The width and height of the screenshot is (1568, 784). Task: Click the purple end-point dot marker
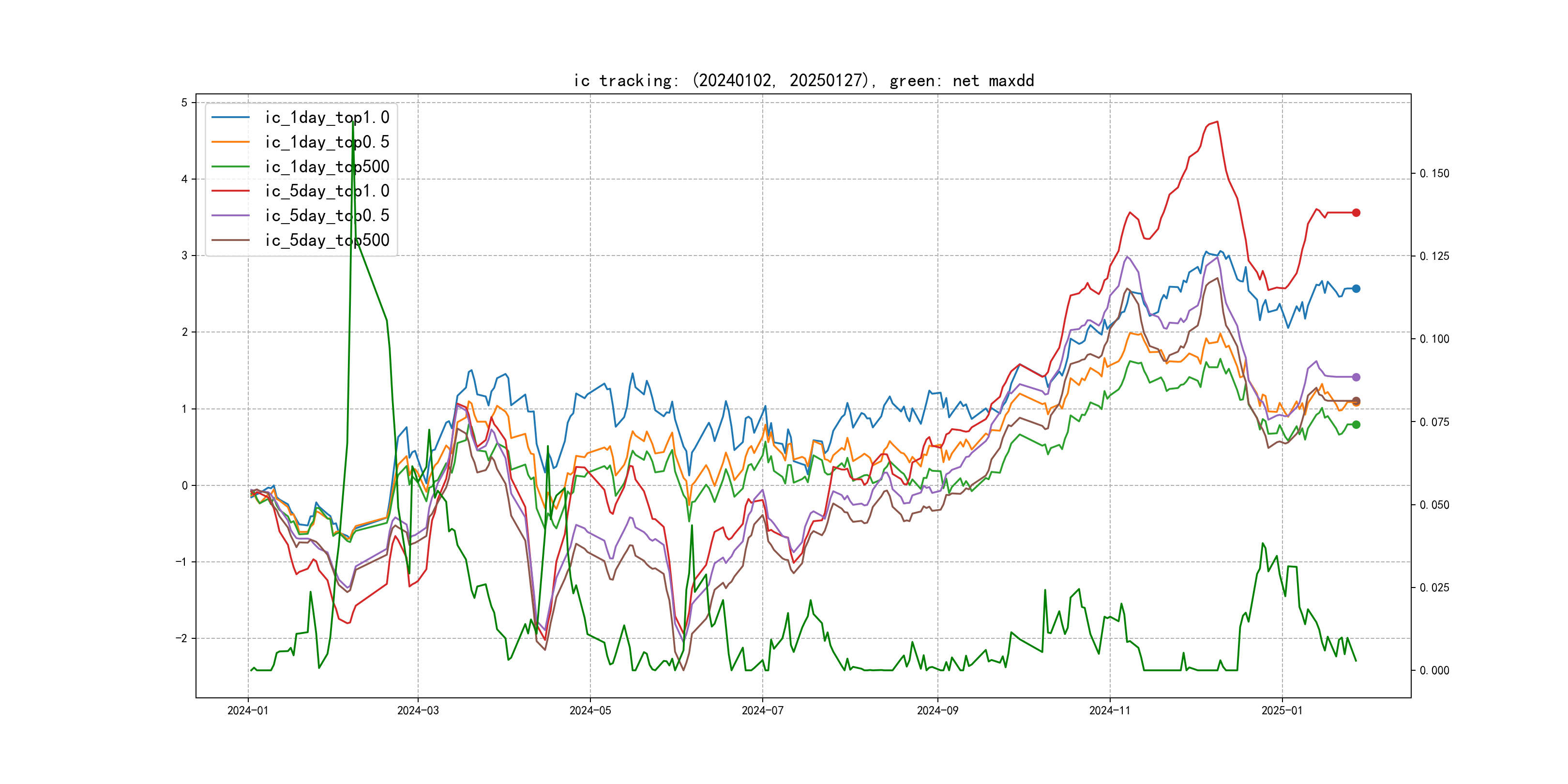(x=1356, y=377)
